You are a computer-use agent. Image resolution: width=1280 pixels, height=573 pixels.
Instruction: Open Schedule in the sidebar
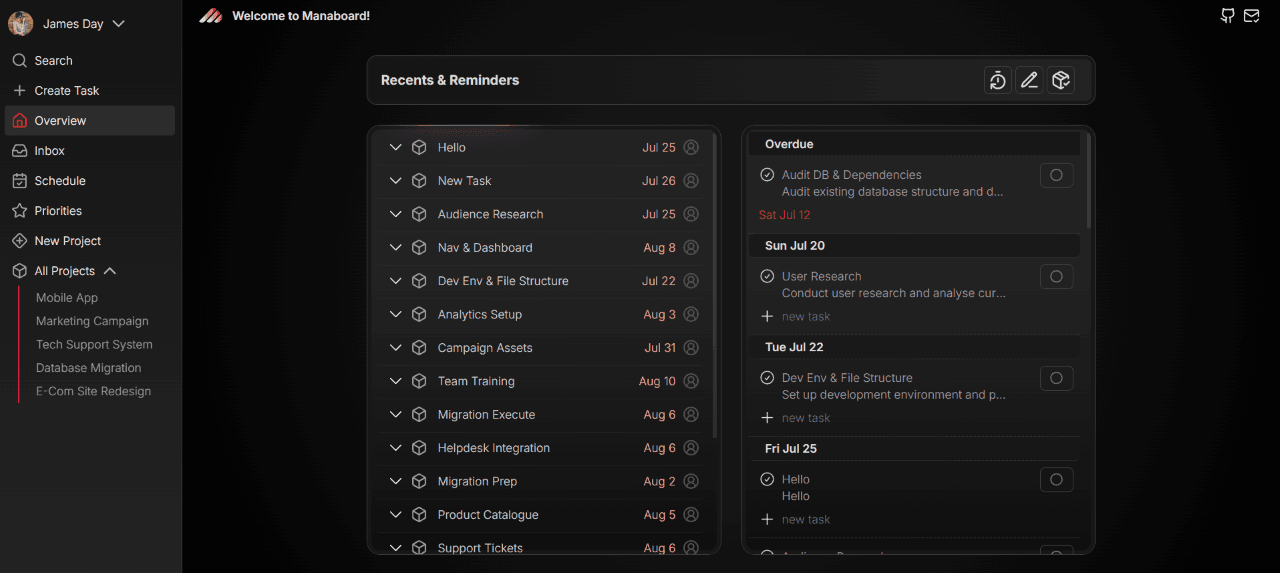(x=90, y=181)
